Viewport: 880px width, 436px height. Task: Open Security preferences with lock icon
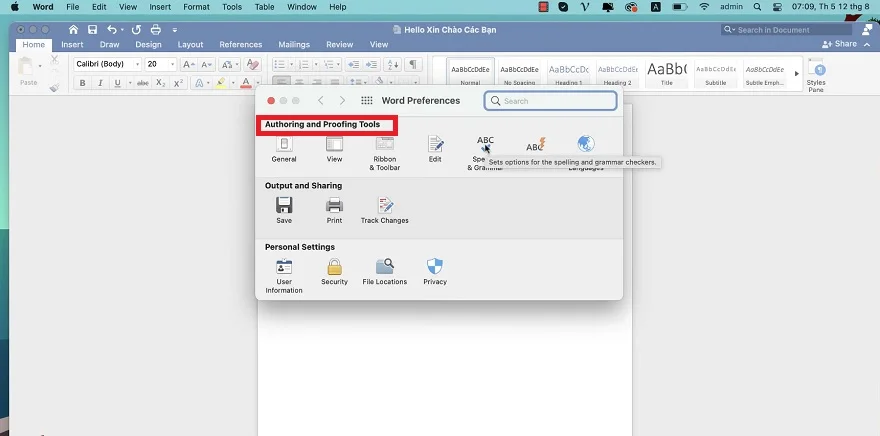[x=334, y=268]
